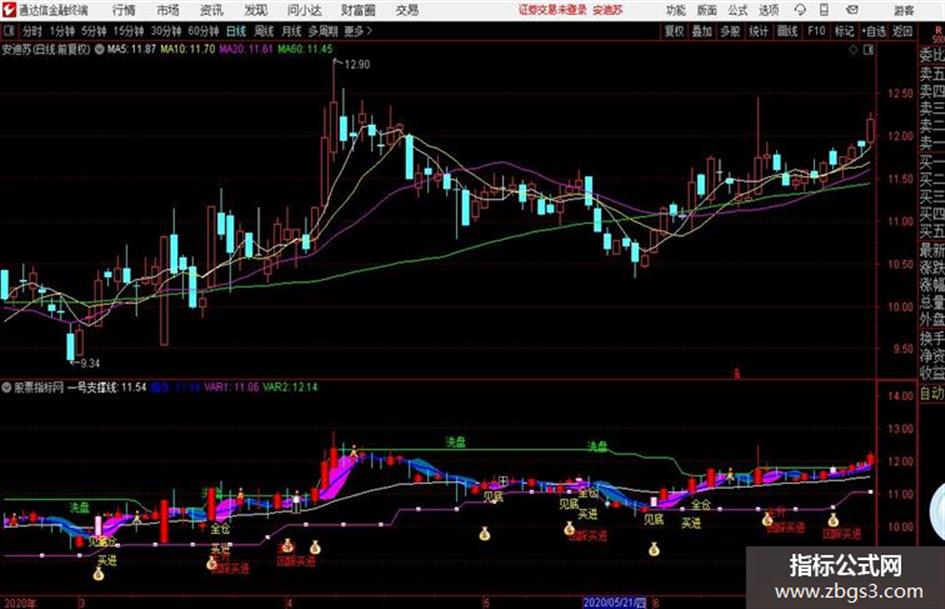Click the 标记 mark button

coord(844,31)
